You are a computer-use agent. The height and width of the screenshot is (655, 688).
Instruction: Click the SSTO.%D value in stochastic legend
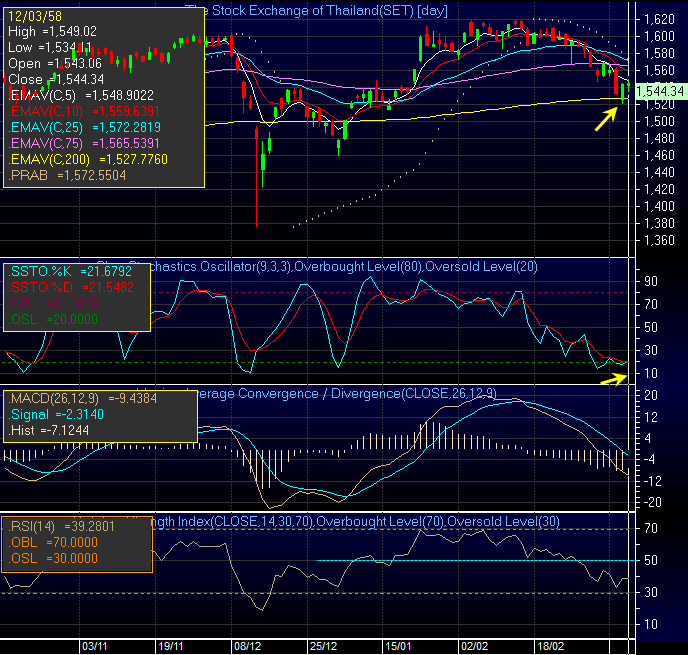pyautogui.click(x=71, y=287)
